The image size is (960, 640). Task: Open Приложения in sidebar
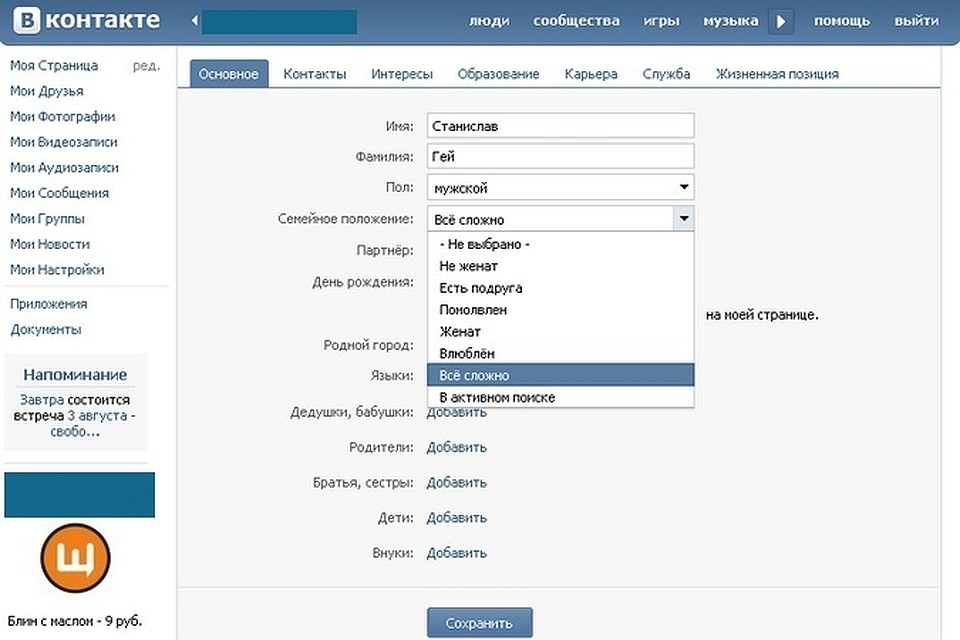point(48,304)
